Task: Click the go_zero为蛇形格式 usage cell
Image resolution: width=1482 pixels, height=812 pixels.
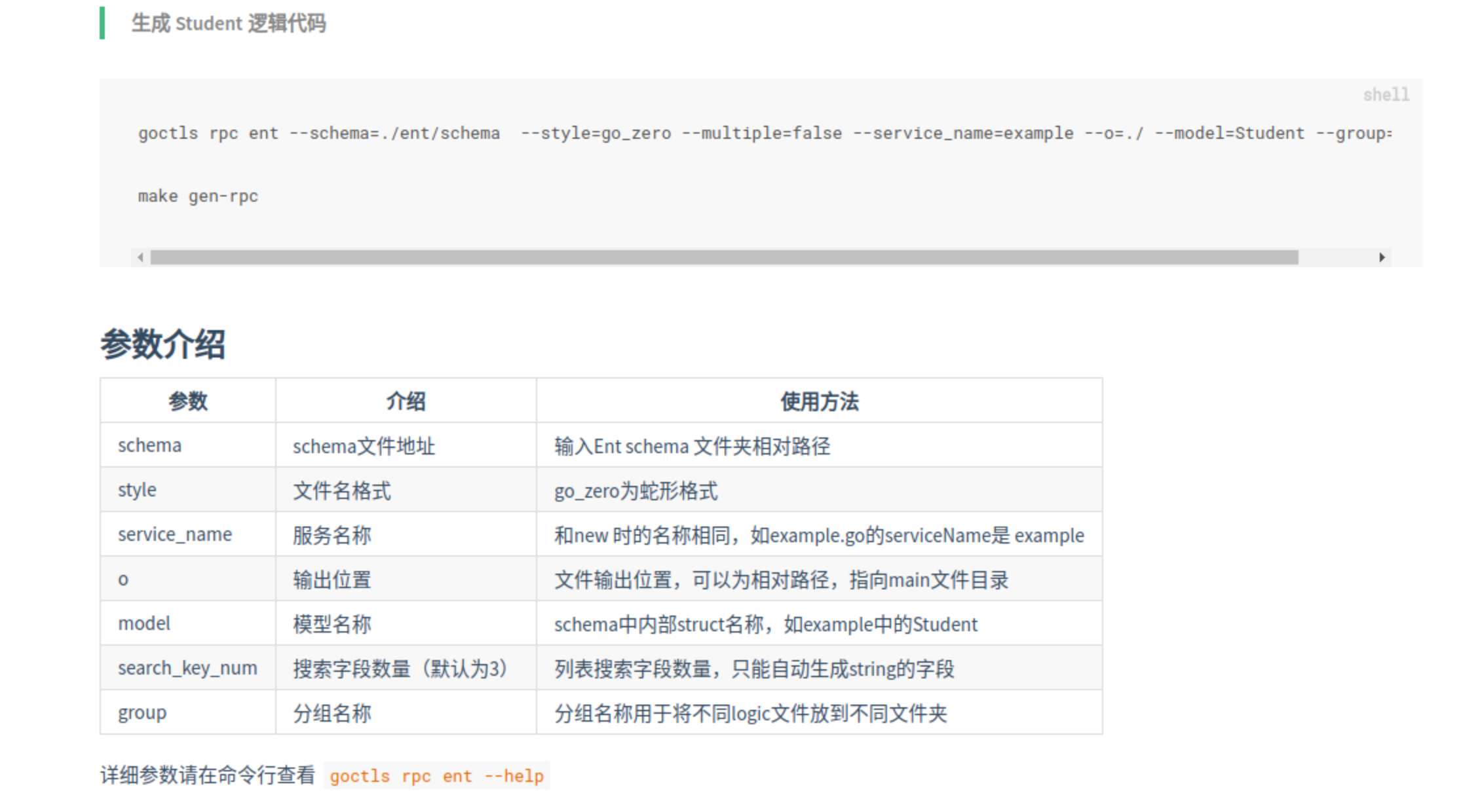Action: (x=636, y=490)
